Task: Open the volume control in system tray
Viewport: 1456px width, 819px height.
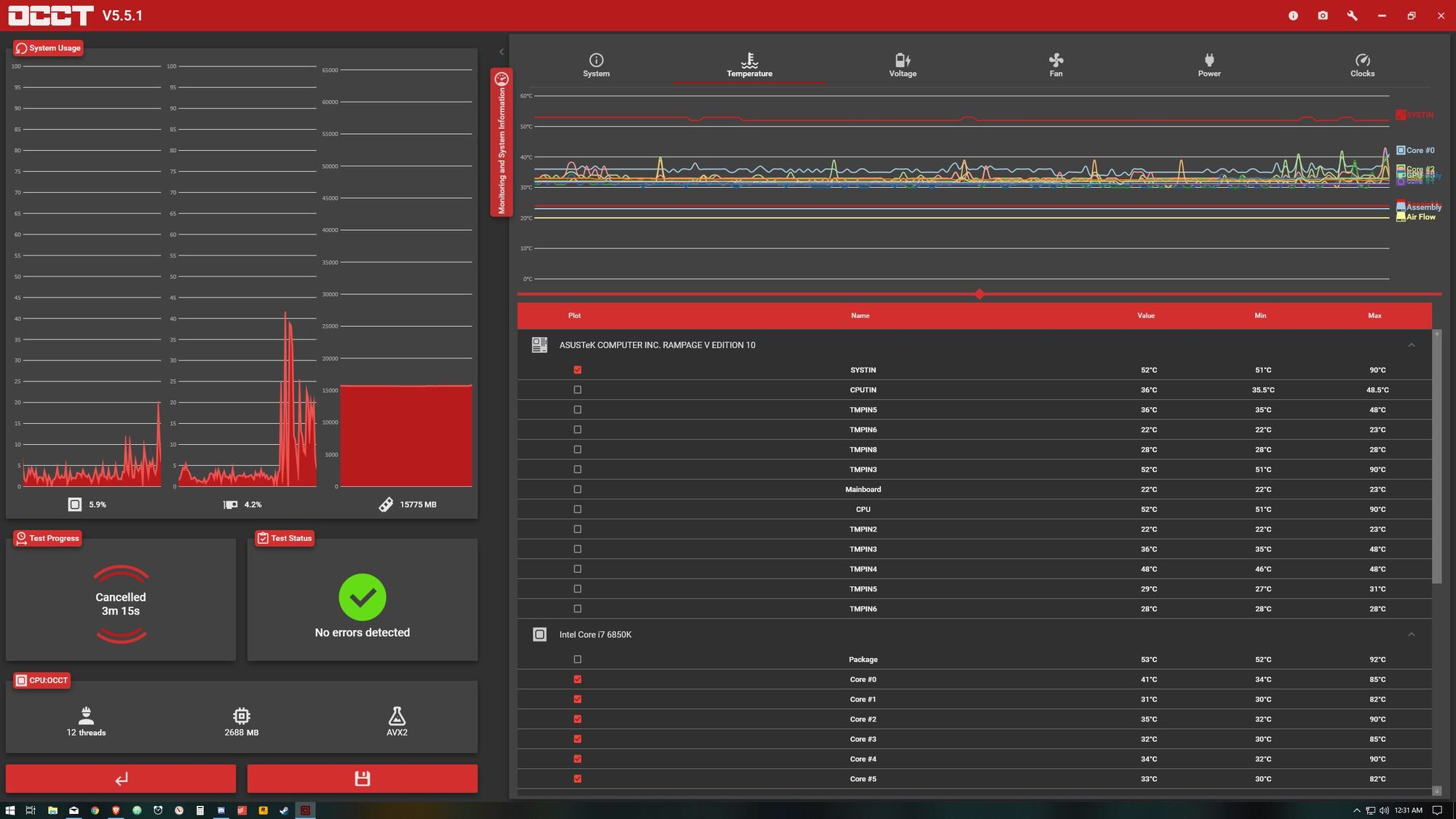Action: point(1384,810)
